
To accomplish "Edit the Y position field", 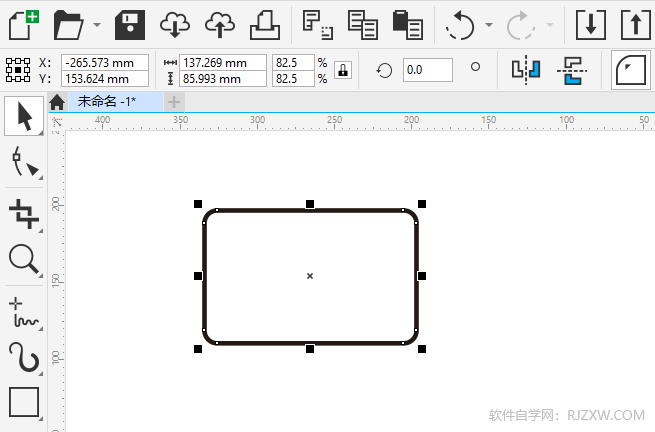I will coord(105,79).
